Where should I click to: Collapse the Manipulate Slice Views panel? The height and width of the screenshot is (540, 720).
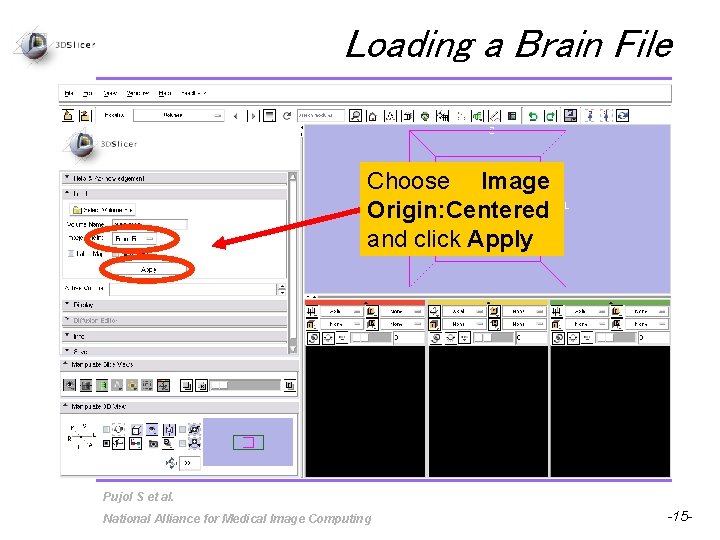coord(180,365)
